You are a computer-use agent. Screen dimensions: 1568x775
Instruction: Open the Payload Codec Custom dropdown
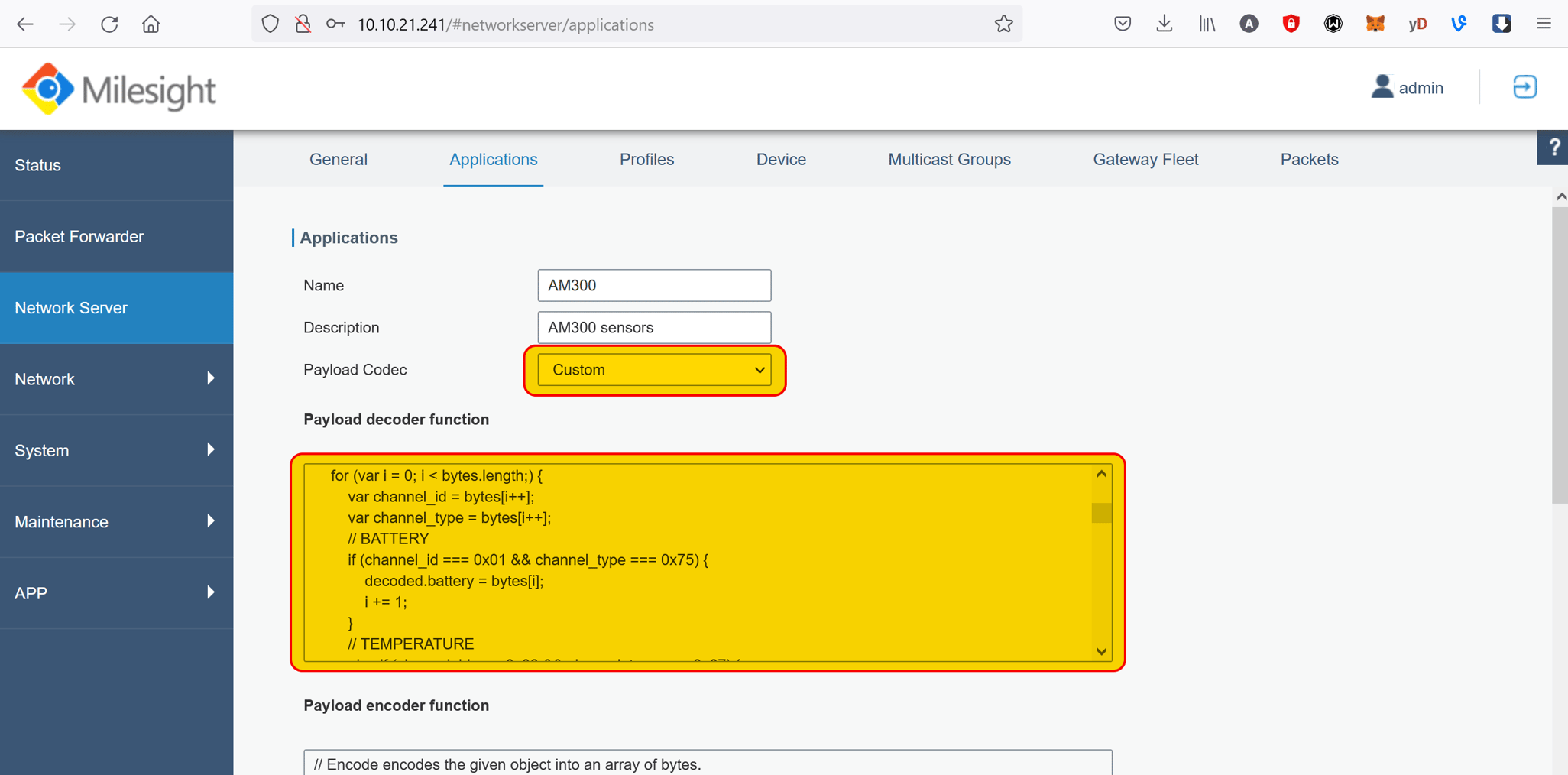(654, 369)
